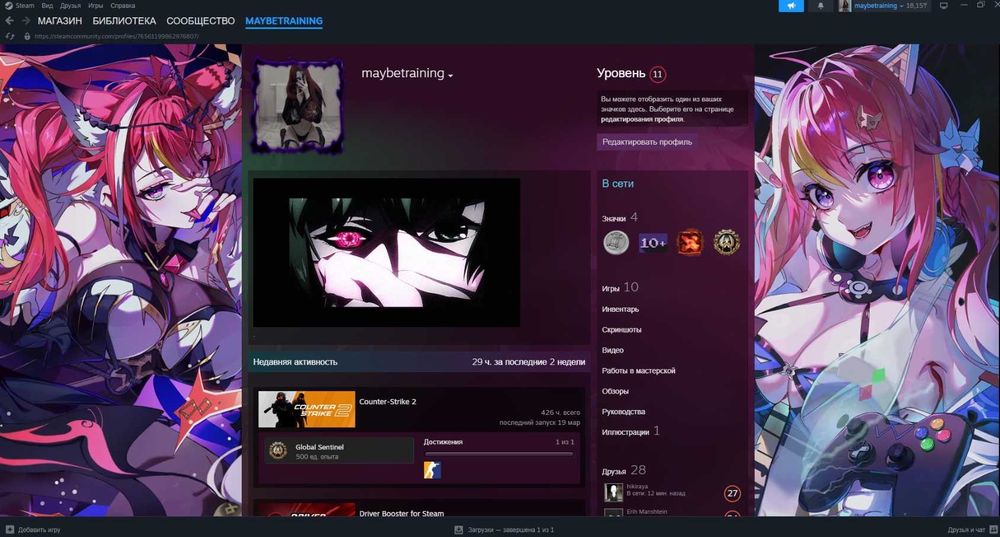1000x537 pixels.
Task: Click the Steam logo icon in menu bar
Action: click(x=8, y=5)
